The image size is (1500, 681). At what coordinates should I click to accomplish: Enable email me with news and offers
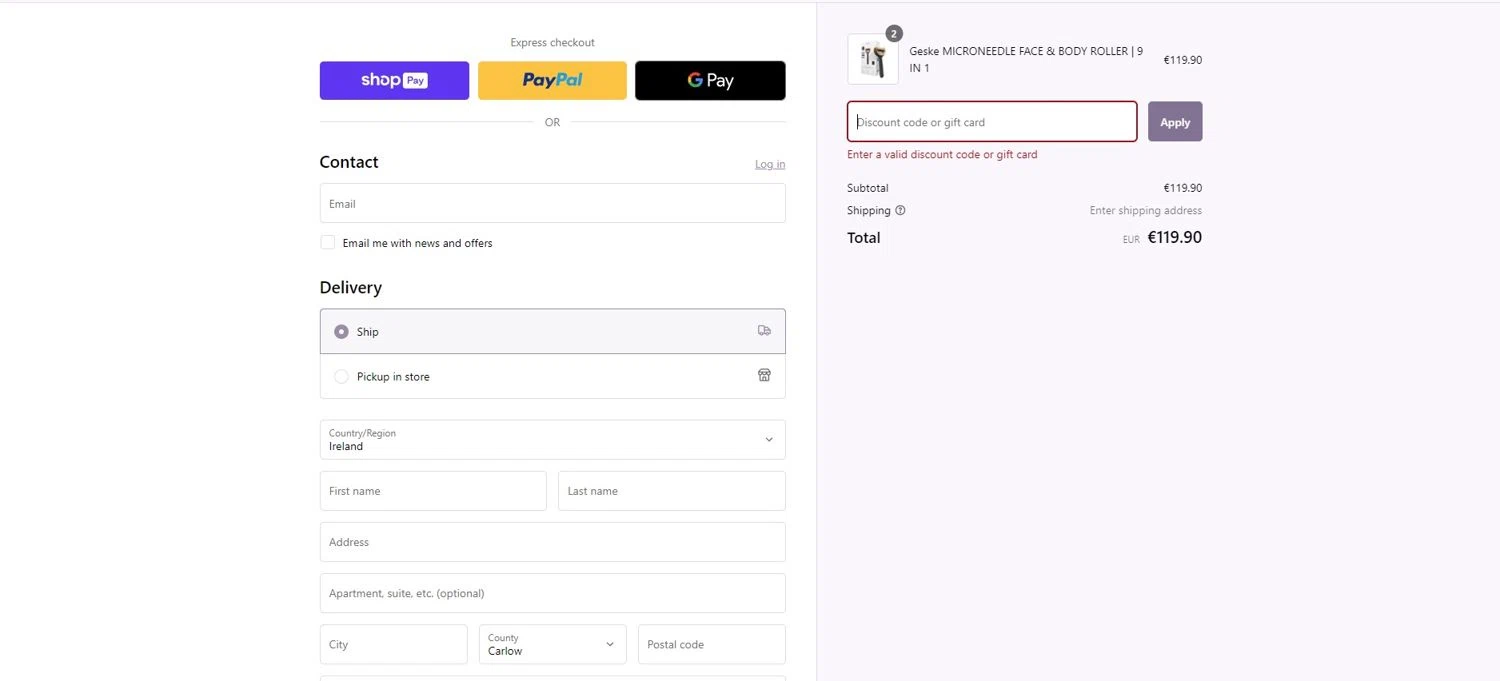coord(328,243)
